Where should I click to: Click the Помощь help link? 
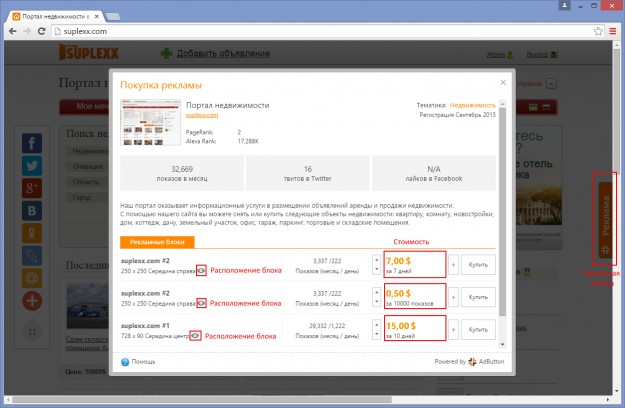pyautogui.click(x=138, y=362)
